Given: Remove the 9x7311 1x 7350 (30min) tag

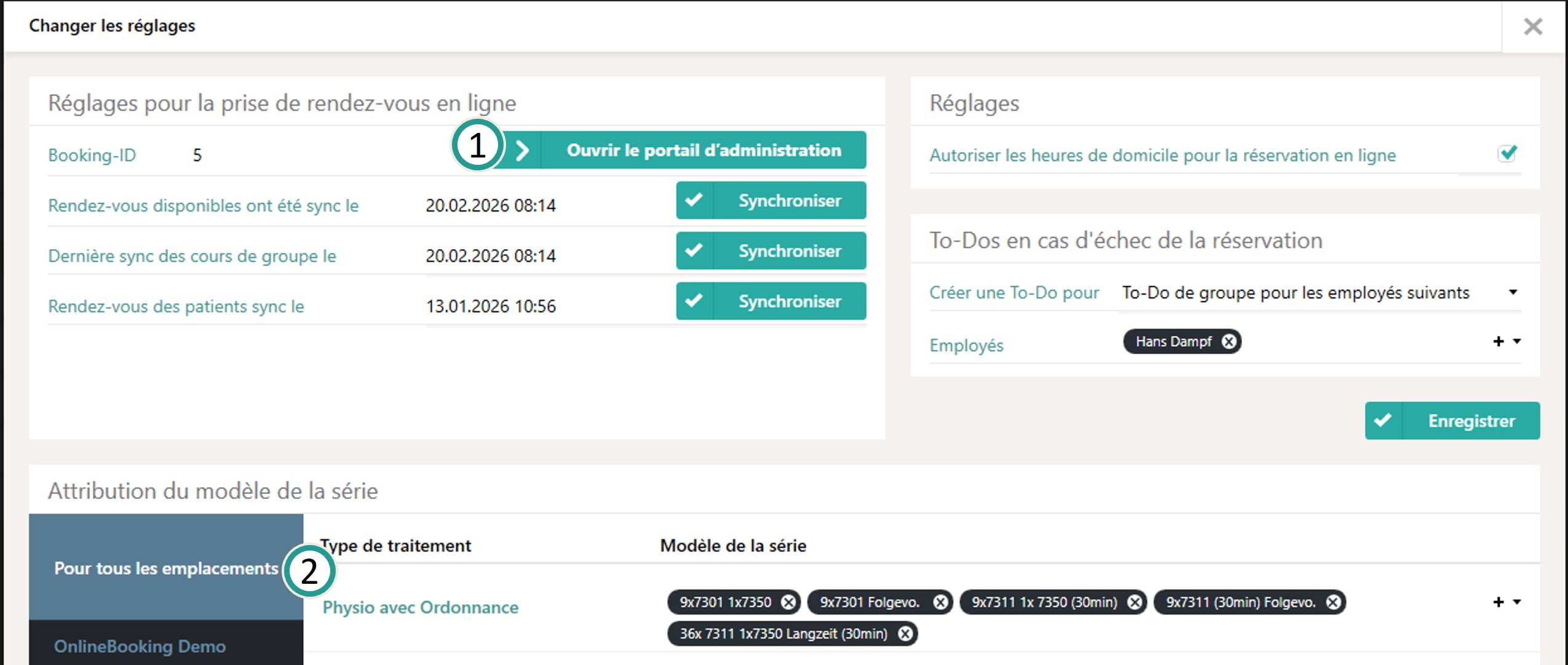Looking at the screenshot, I should tap(1134, 602).
